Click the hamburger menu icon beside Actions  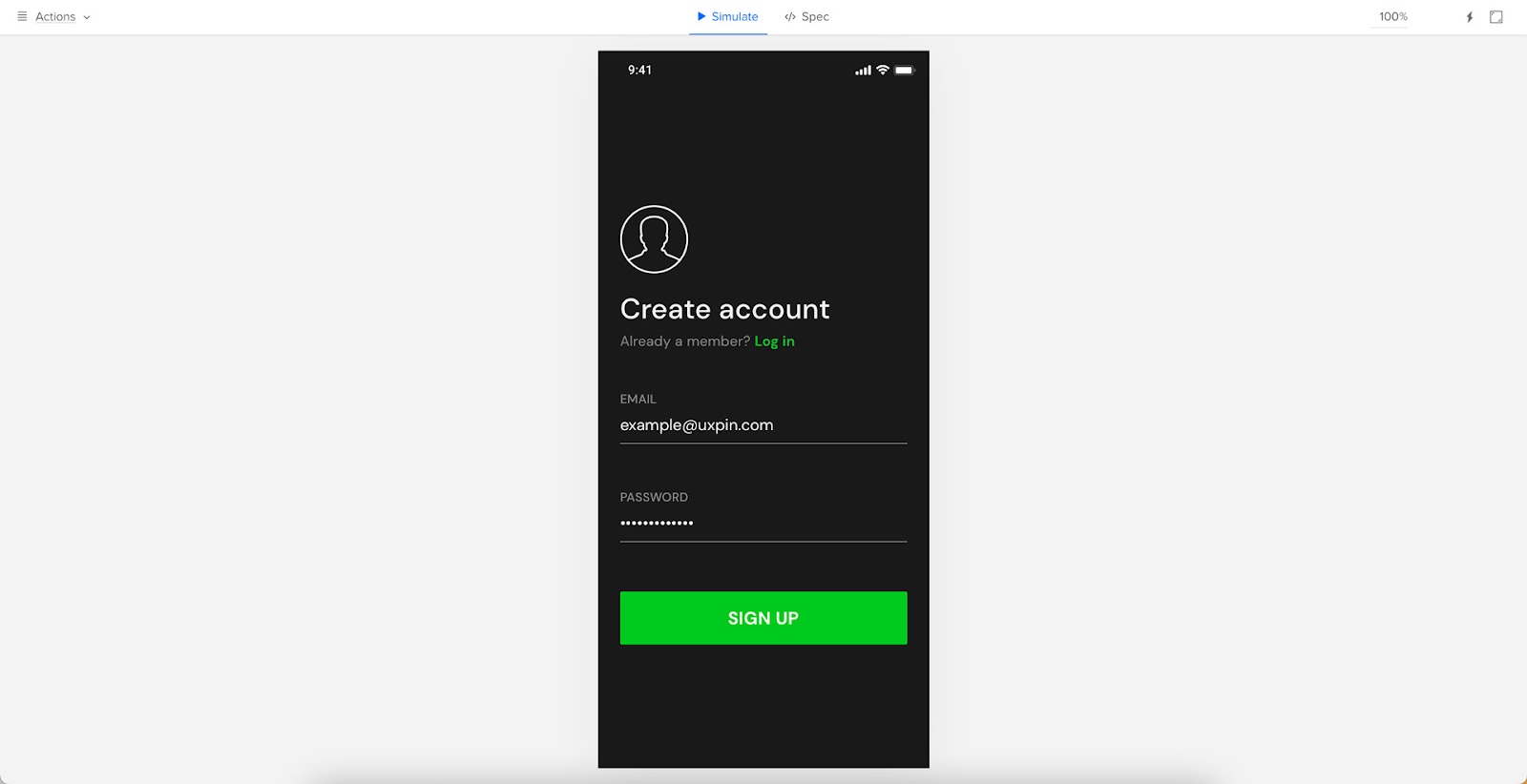[22, 16]
